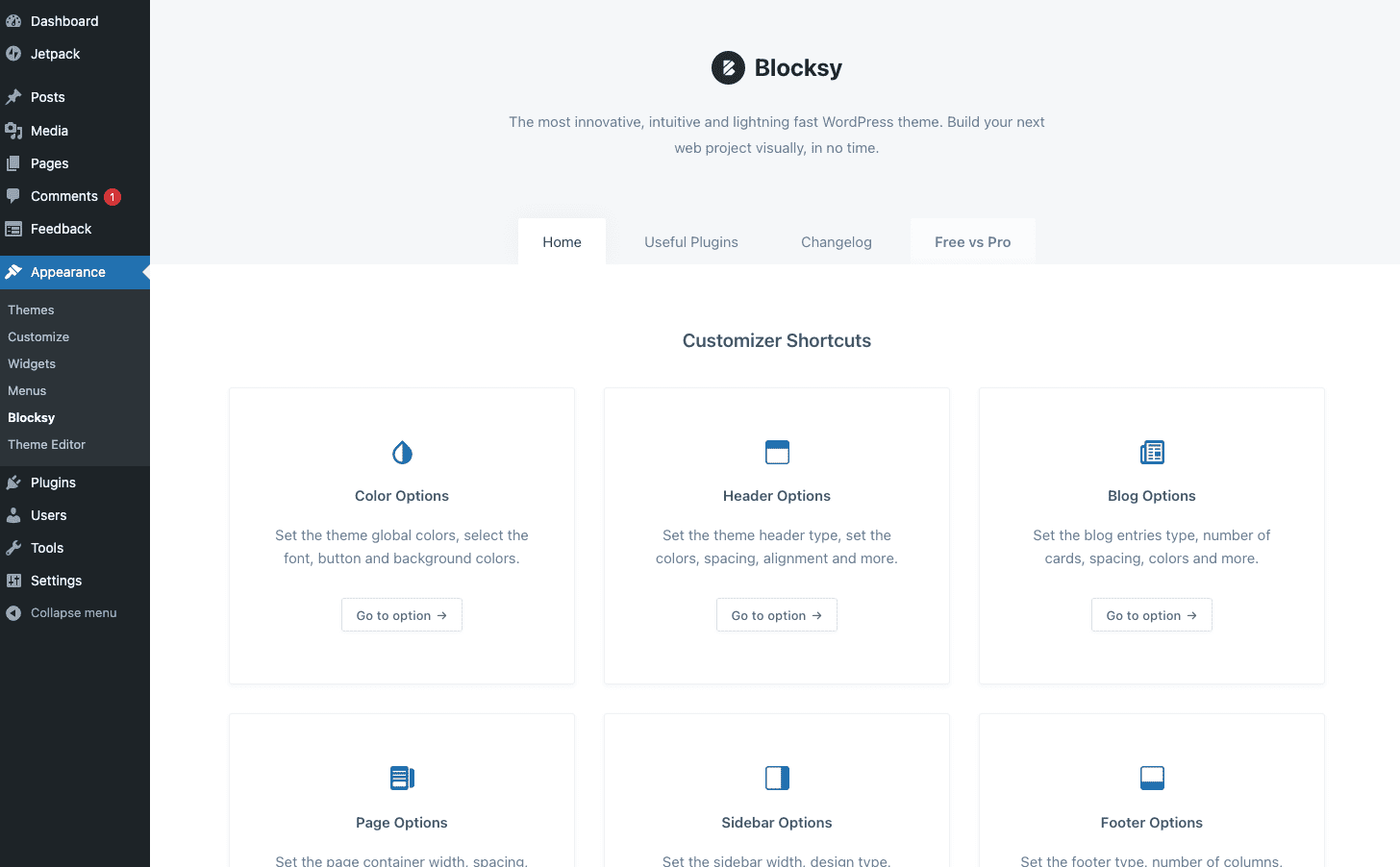1400x867 pixels.
Task: Click the Footer Options card title
Action: coord(1152,823)
